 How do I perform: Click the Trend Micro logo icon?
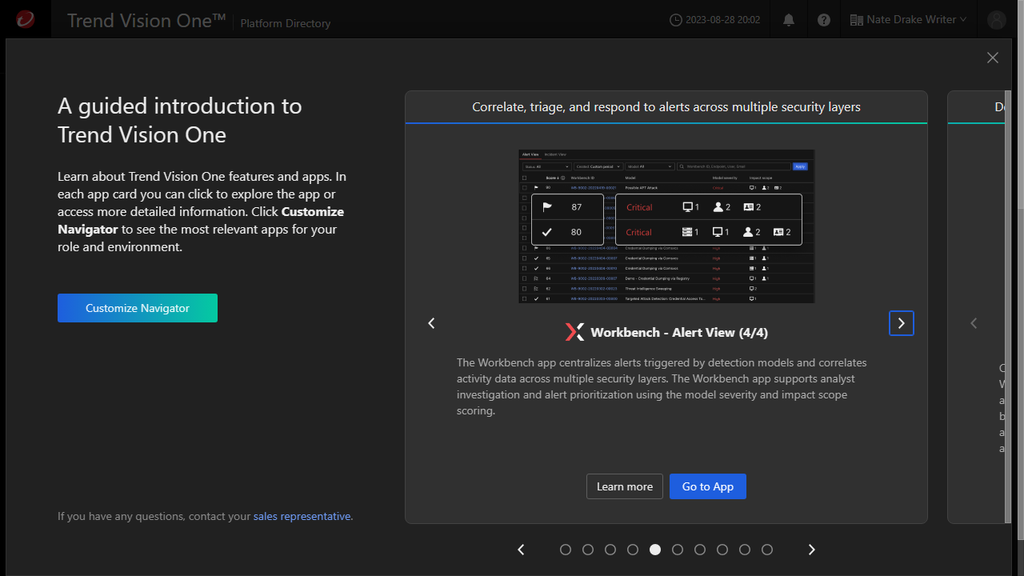pyautogui.click(x=25, y=19)
